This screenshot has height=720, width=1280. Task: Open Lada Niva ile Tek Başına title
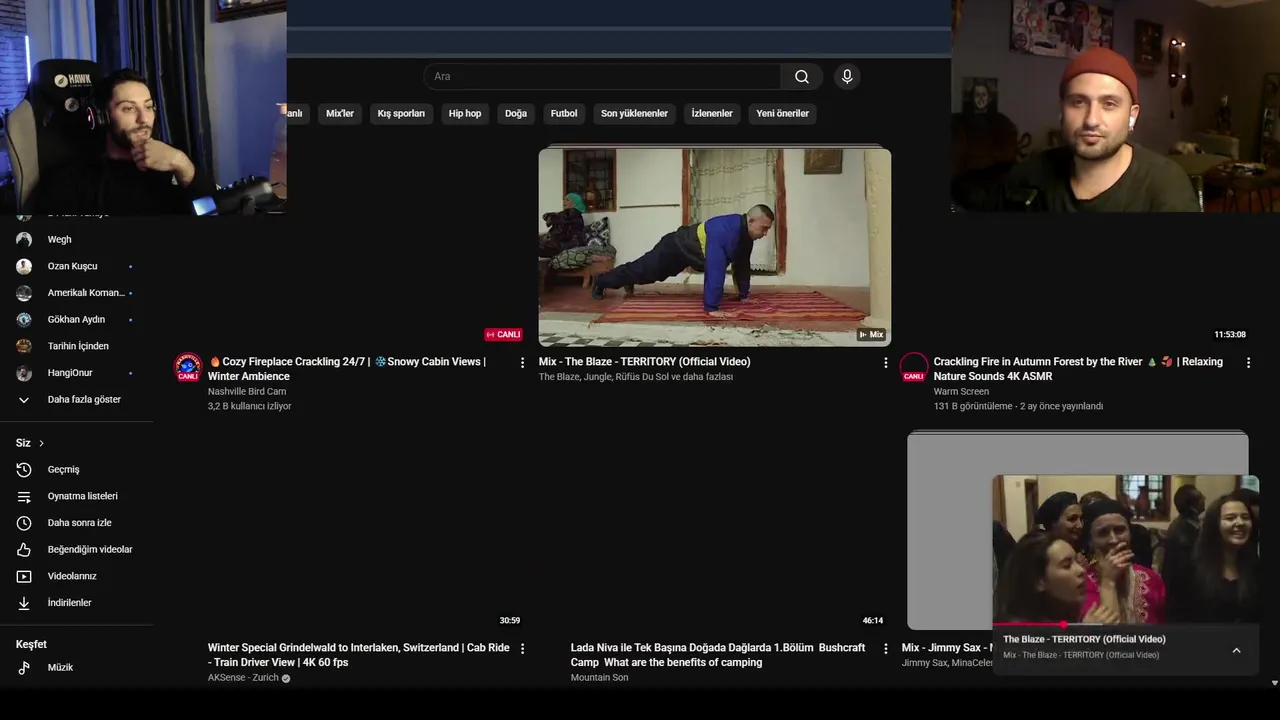tap(718, 655)
